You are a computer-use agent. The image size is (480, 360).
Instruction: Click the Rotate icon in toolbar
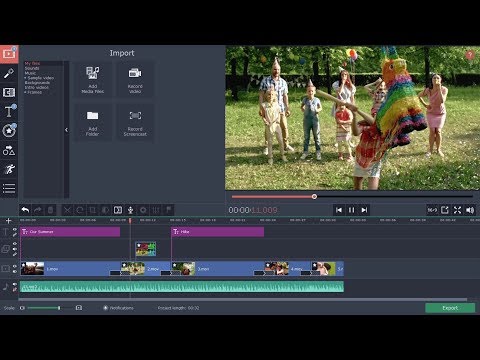(x=80, y=210)
